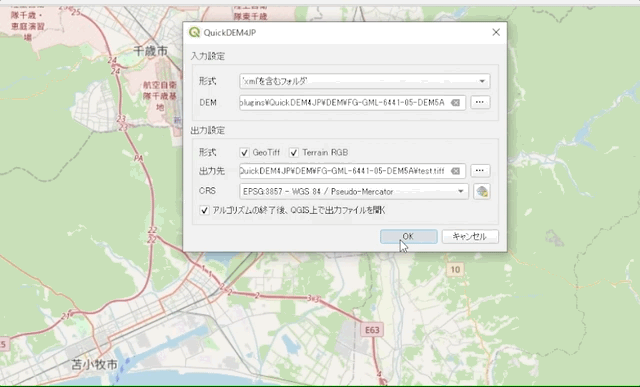Click the QuickDEM4JP logo icon in title bar
The image size is (640, 387).
194,32
